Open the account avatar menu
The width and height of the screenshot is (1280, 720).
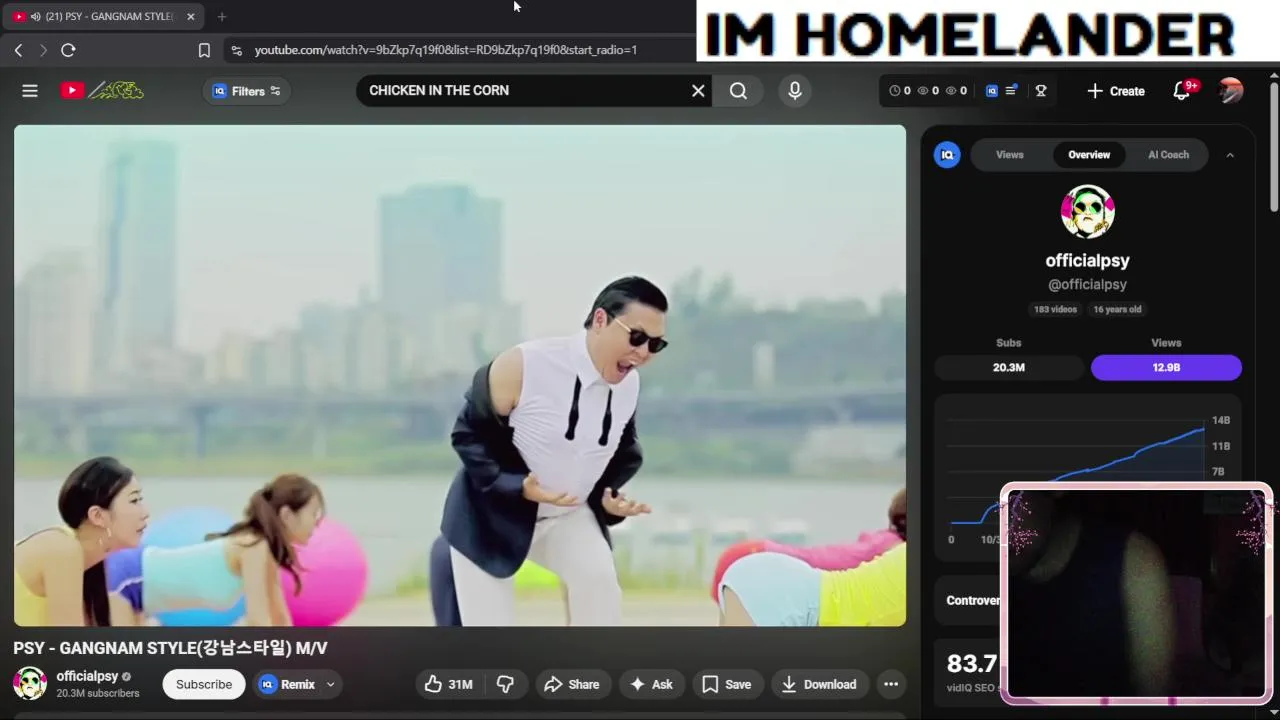pos(1231,91)
